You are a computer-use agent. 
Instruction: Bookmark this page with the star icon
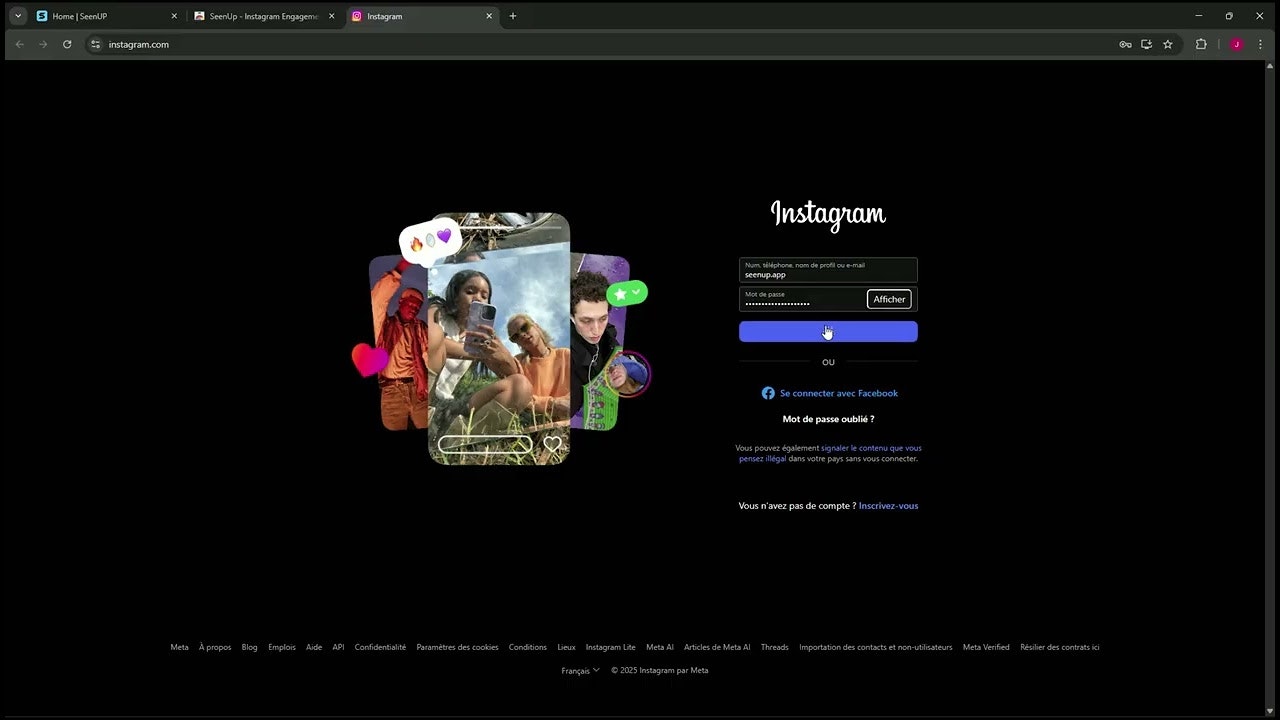1167,44
